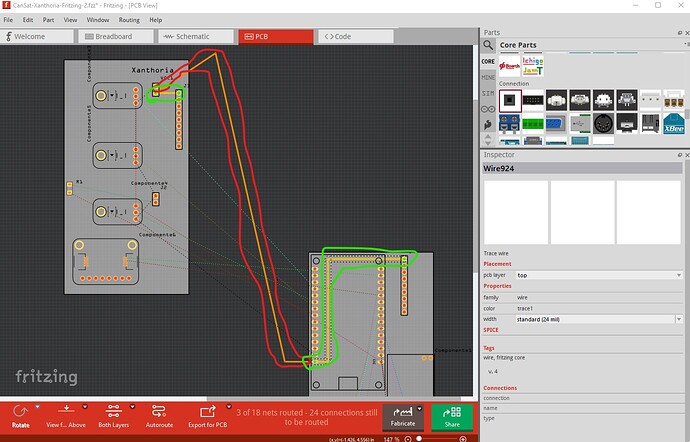Image resolution: width=690 pixels, height=442 pixels.
Task: Open the Help menu
Action: pyautogui.click(x=156, y=20)
